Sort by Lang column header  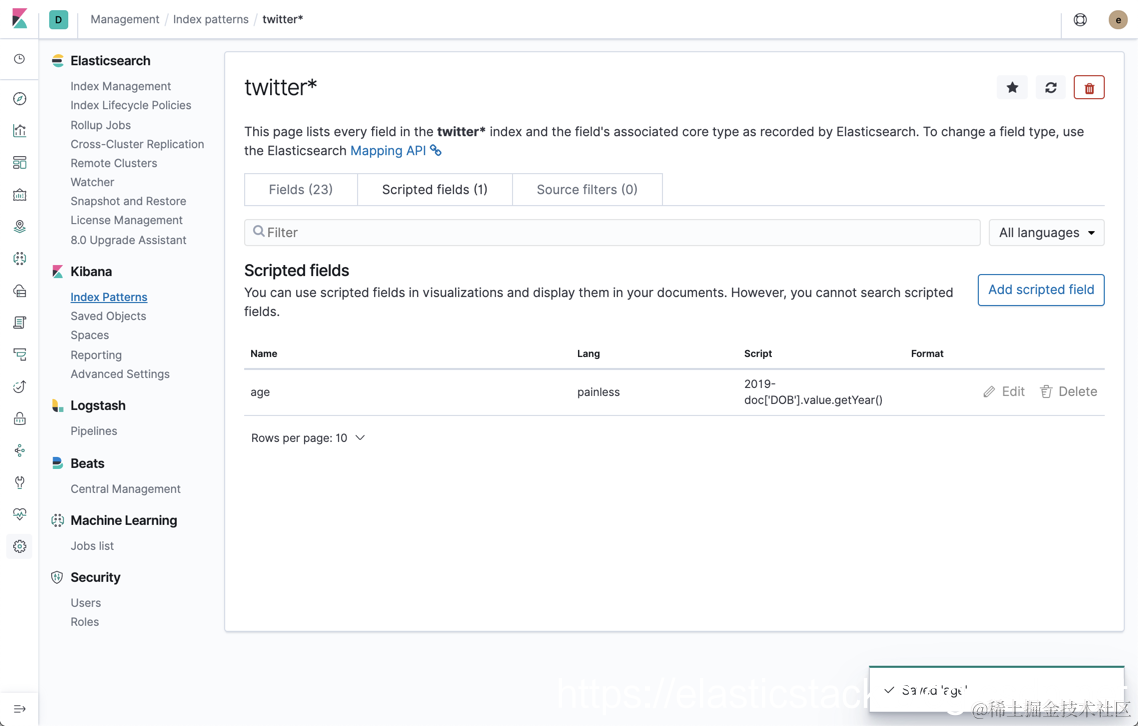(588, 354)
